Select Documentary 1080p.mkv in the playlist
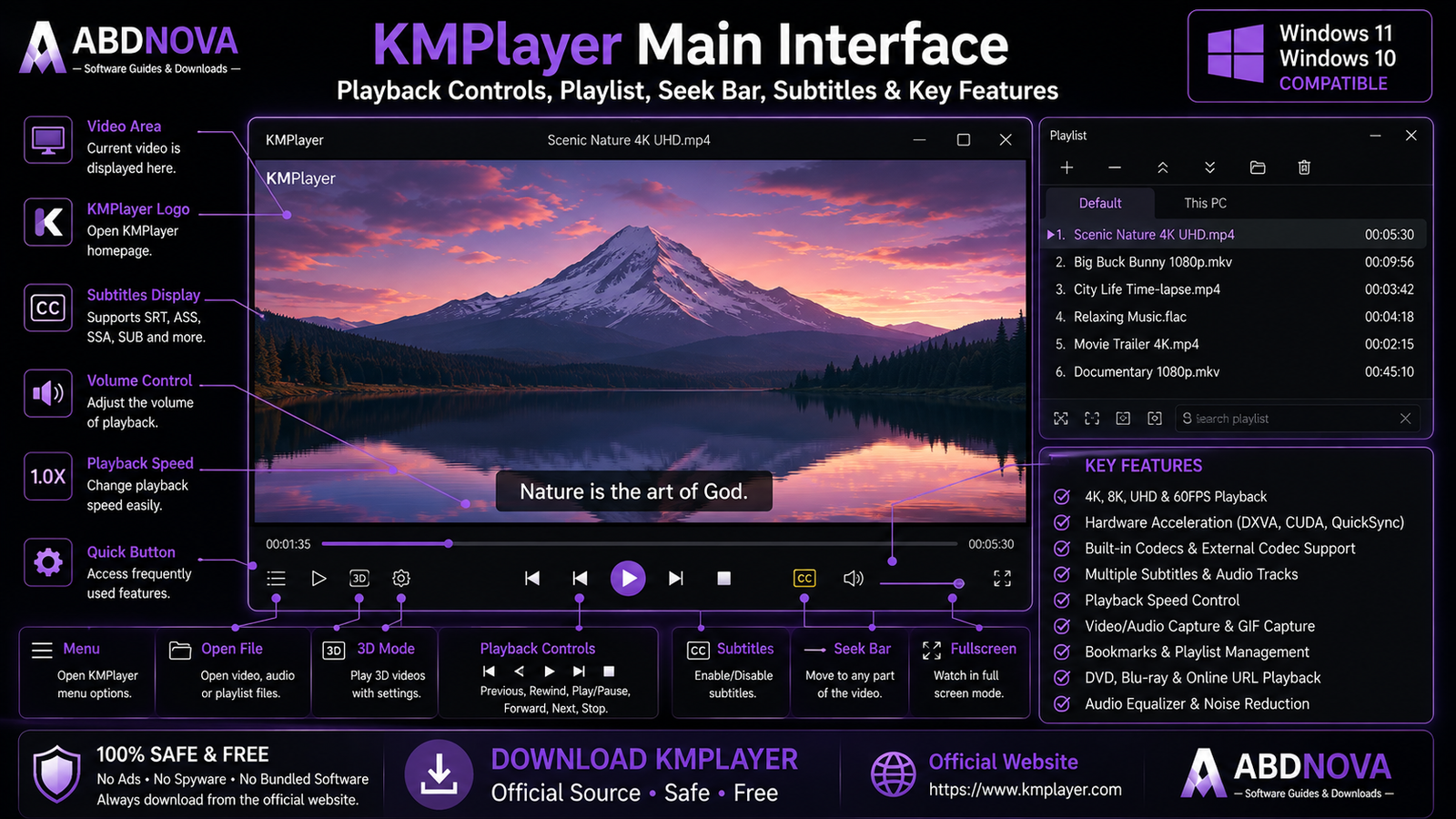This screenshot has width=1456, height=819. click(1234, 371)
